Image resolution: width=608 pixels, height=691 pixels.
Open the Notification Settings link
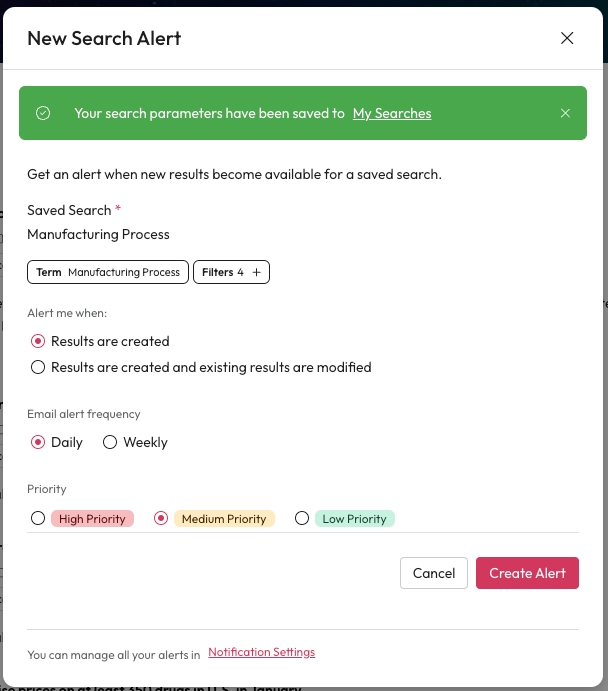[261, 652]
